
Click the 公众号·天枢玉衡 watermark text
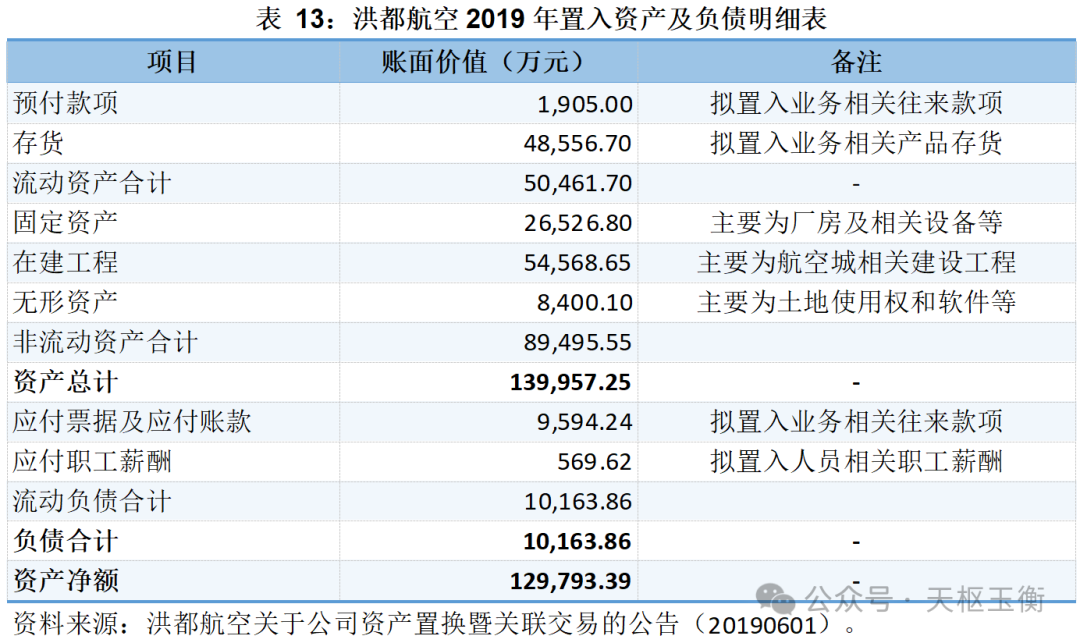(925, 599)
